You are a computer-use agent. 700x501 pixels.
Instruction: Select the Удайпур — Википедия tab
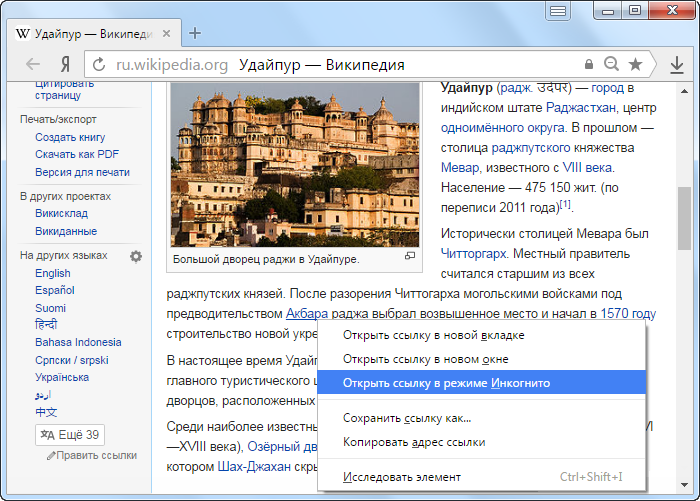(94, 33)
